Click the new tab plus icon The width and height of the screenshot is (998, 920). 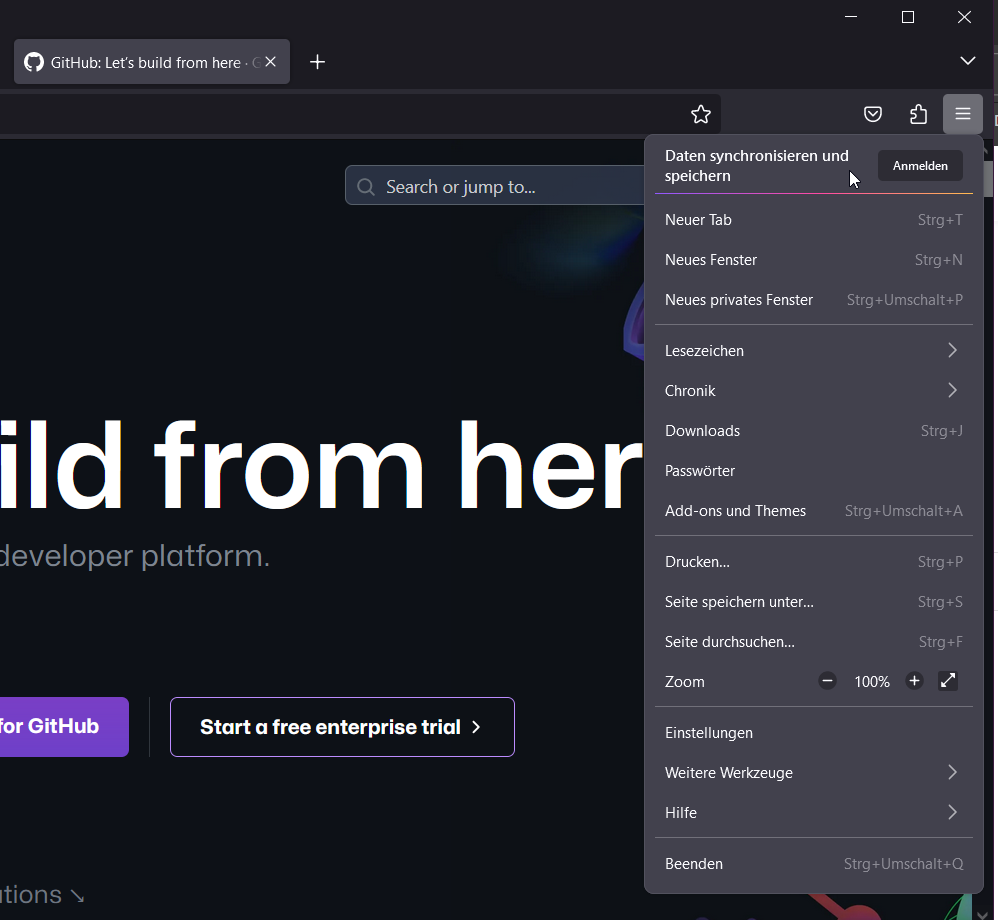pyautogui.click(x=317, y=62)
